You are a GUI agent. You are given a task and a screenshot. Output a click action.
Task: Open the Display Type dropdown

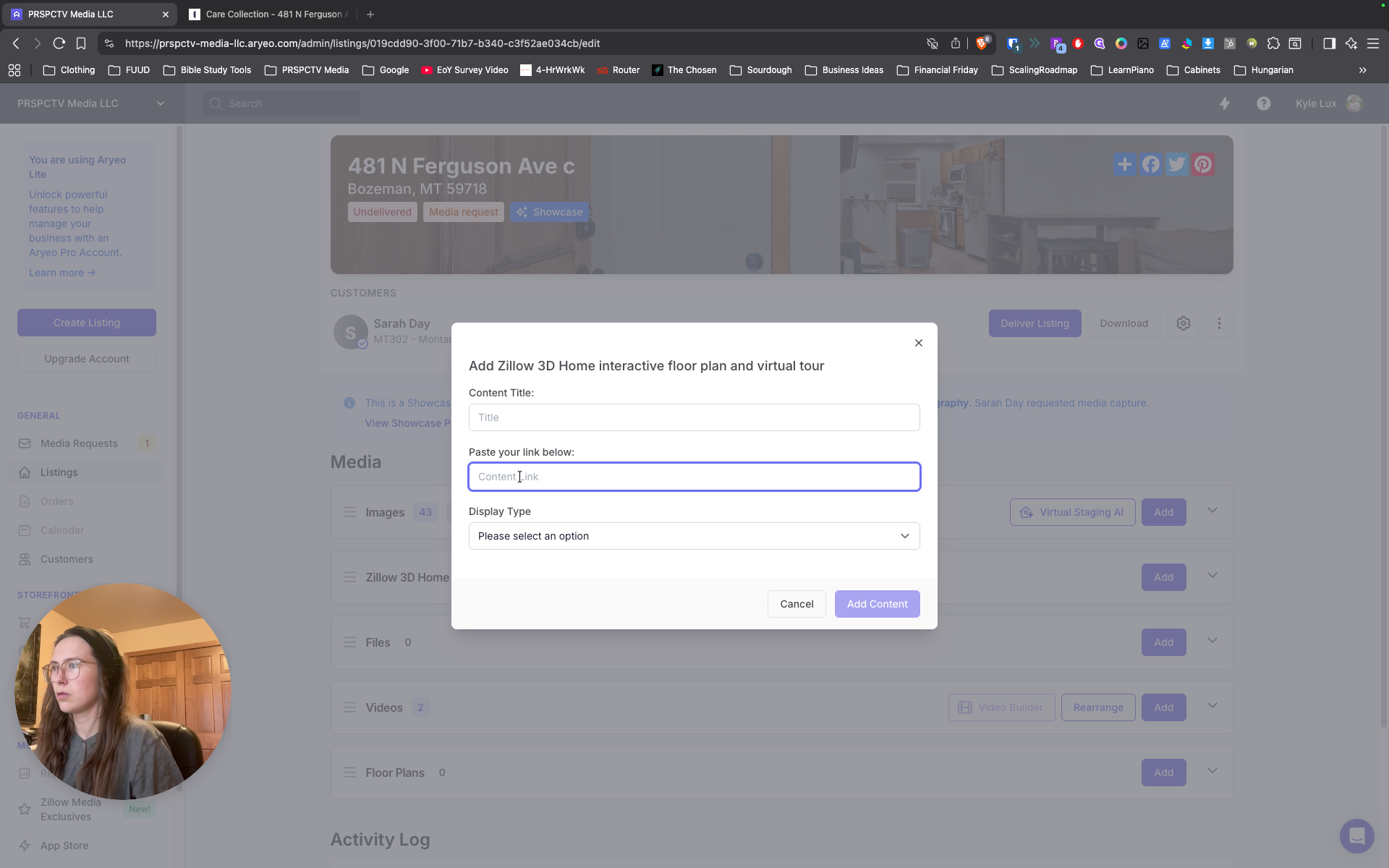694,536
